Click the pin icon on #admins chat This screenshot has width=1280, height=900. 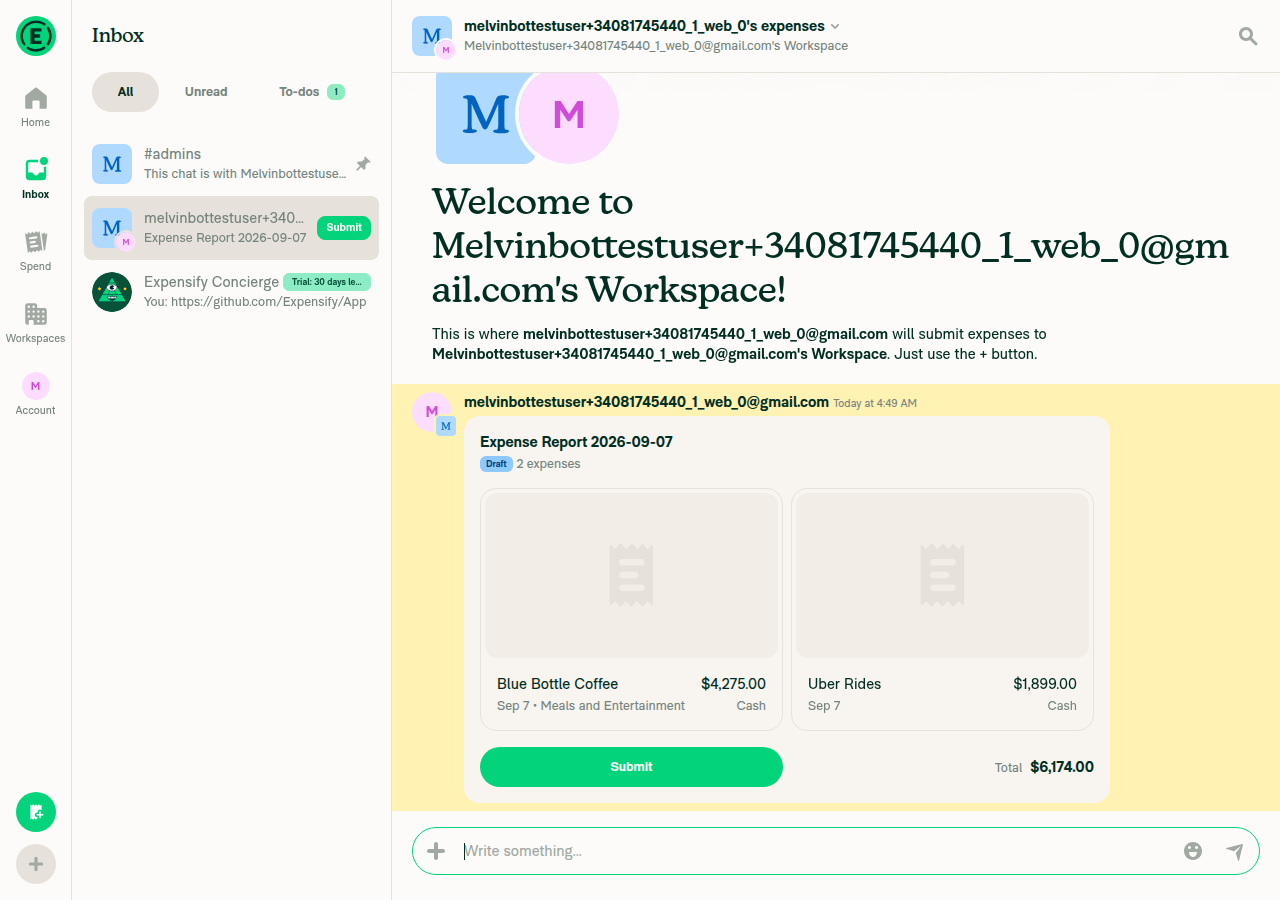click(x=363, y=164)
